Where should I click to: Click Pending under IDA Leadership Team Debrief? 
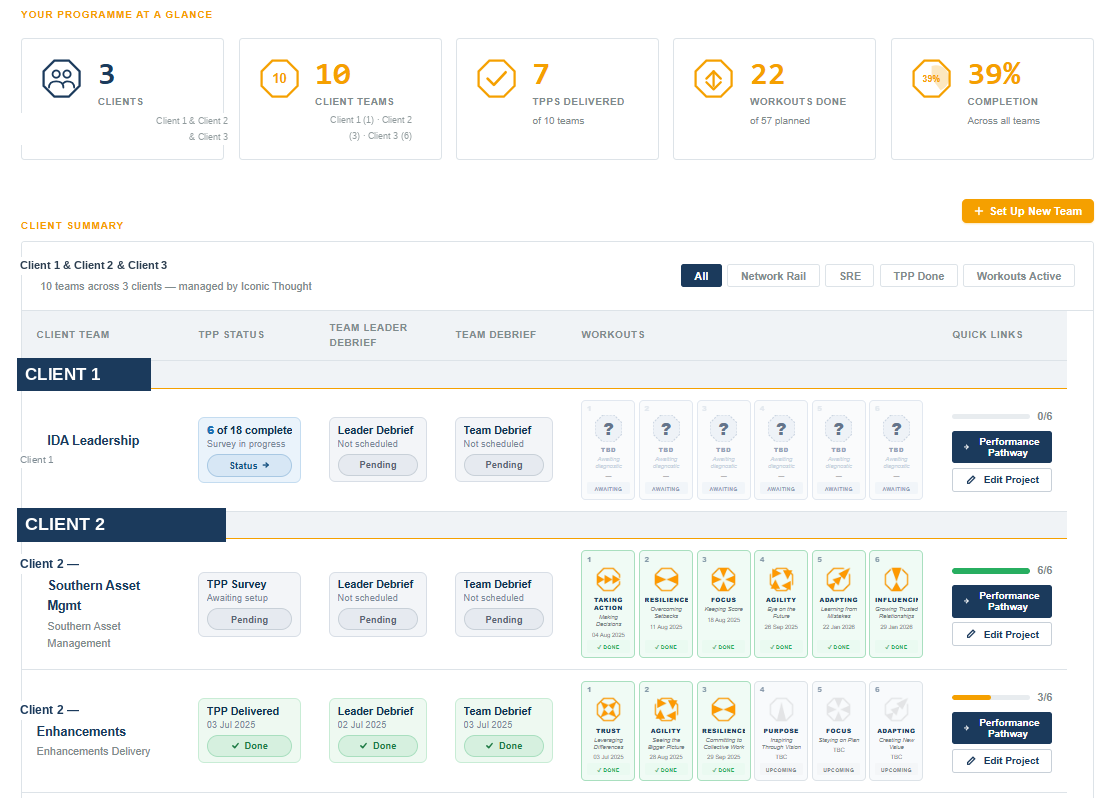pos(504,465)
